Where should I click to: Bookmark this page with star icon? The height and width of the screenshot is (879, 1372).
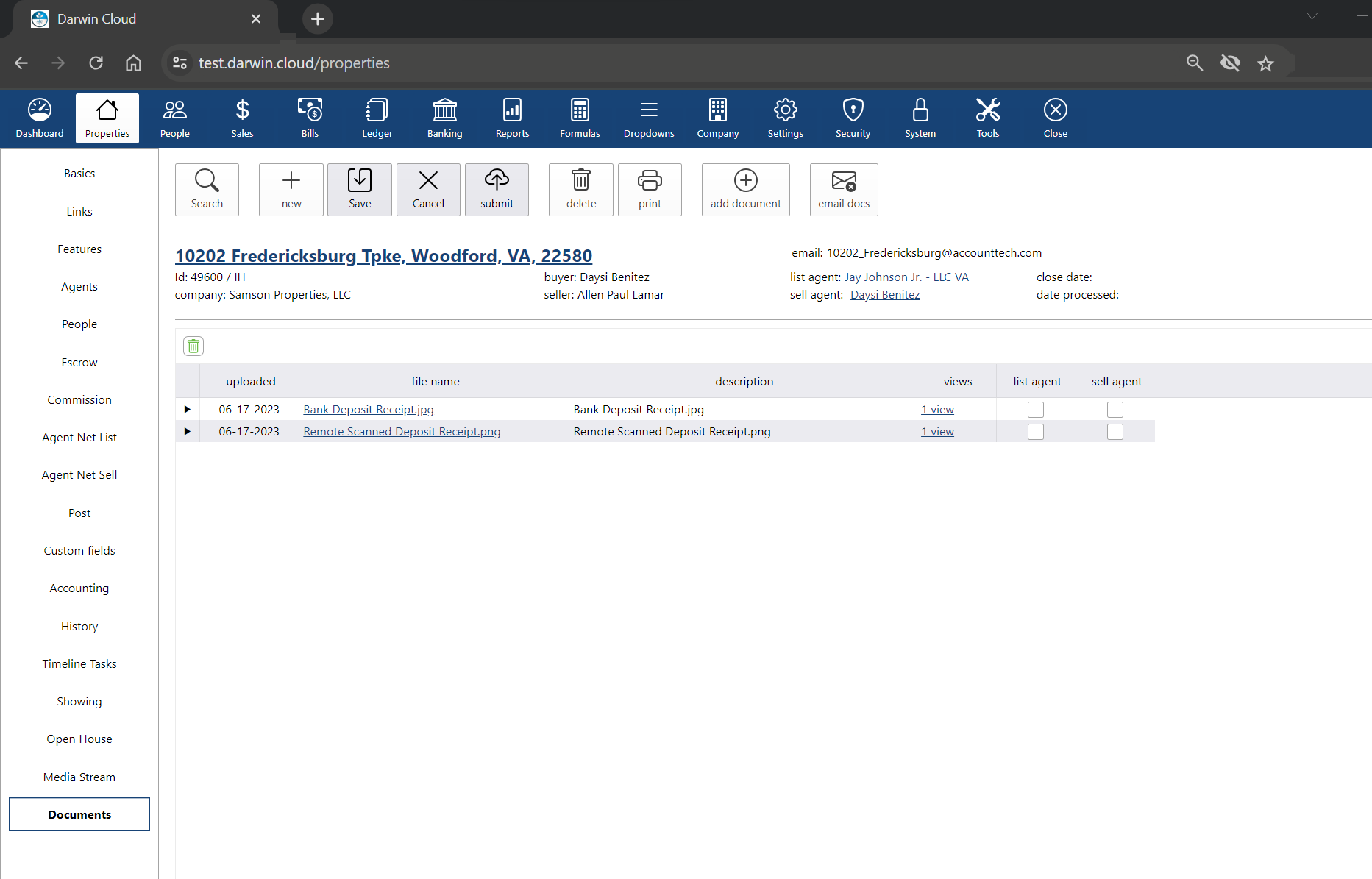point(1265,63)
